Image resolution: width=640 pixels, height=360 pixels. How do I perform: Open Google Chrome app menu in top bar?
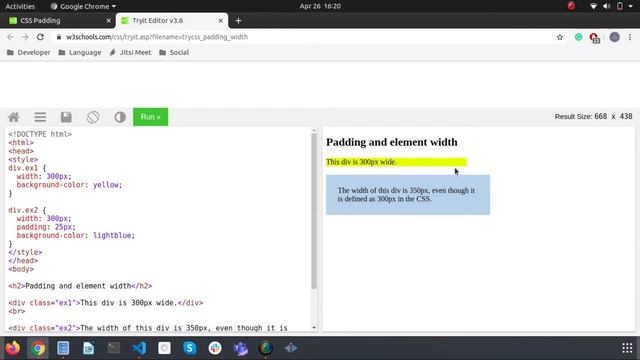coord(83,6)
